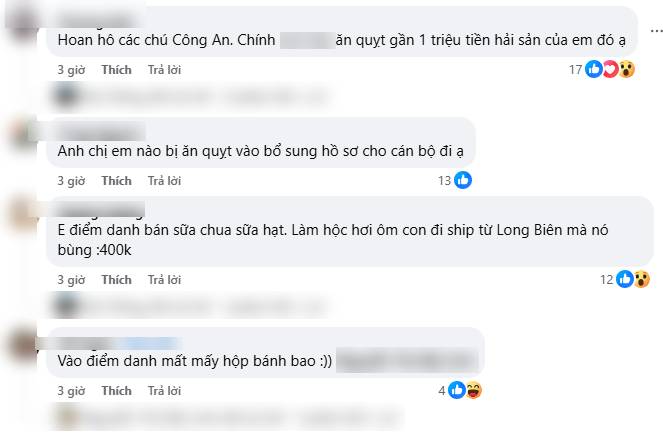This screenshot has height=435, width=663.
Task: Click wow emoji on sữa chua comment
Action: click(641, 279)
